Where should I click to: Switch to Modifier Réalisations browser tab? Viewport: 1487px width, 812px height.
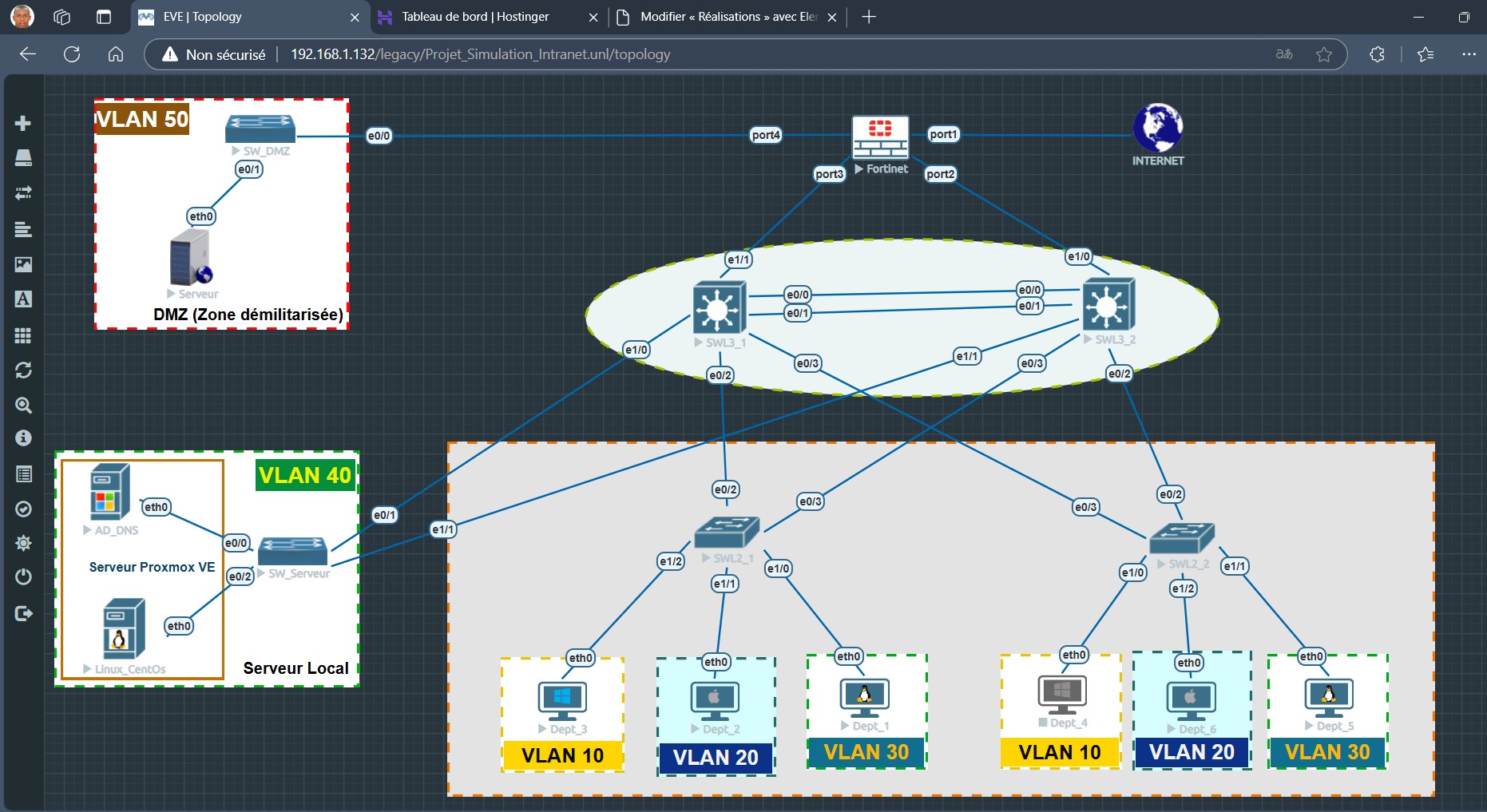728,17
